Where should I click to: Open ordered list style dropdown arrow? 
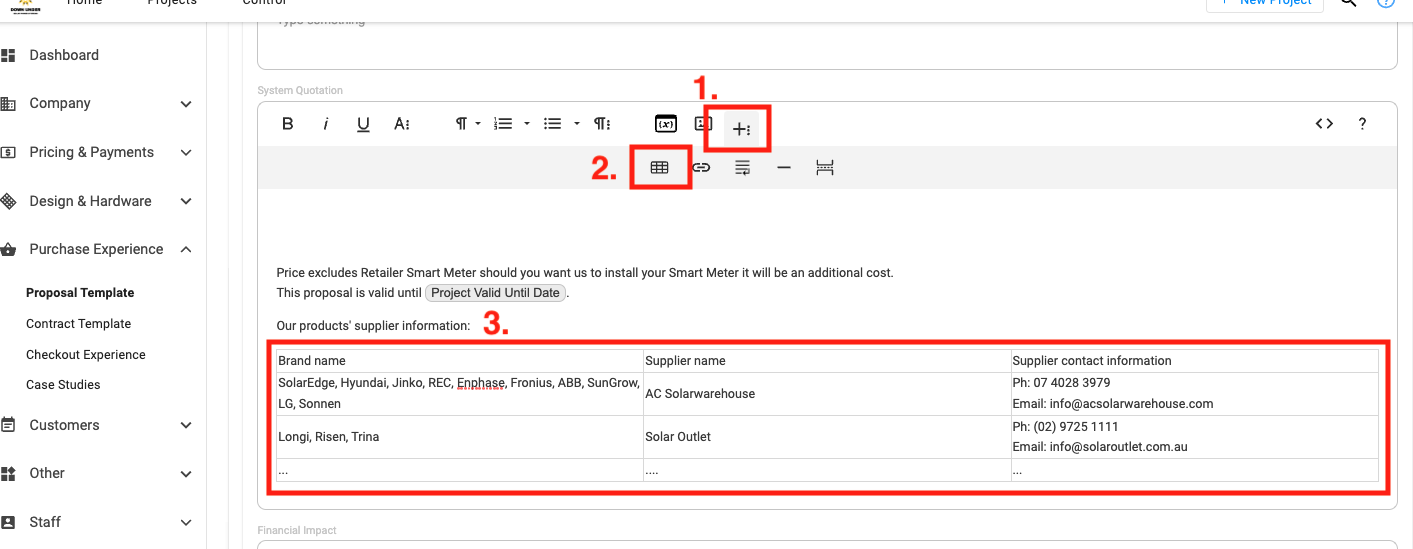(526, 124)
